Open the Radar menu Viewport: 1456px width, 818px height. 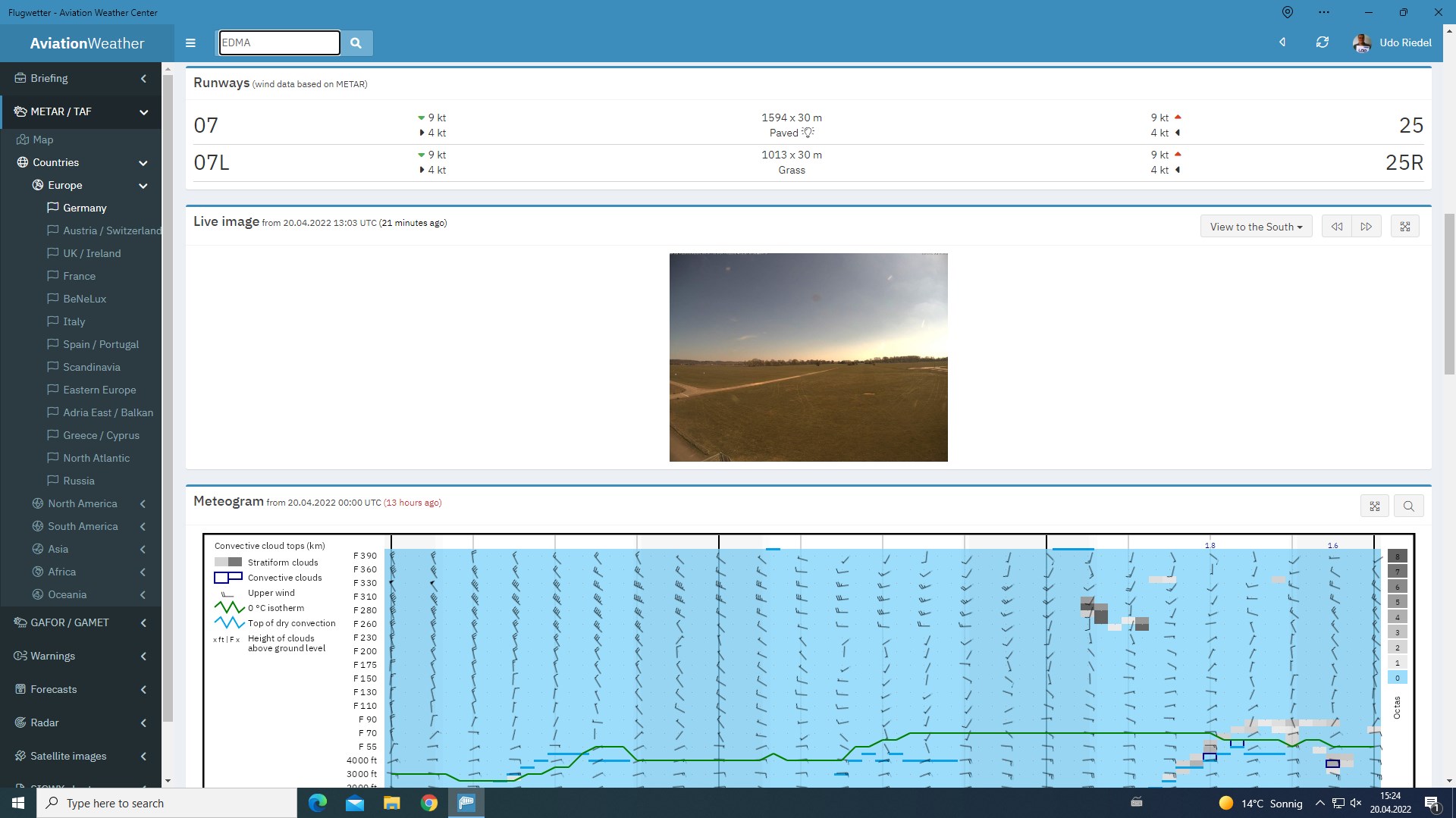45,722
